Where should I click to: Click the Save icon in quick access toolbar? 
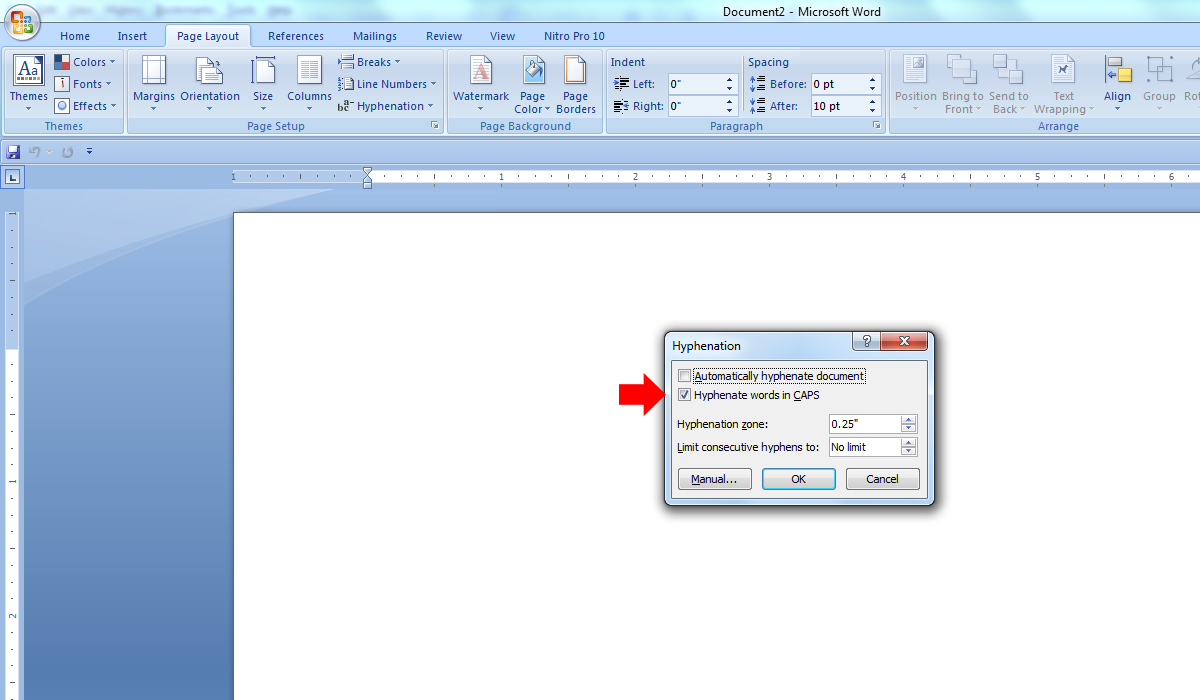[13, 152]
